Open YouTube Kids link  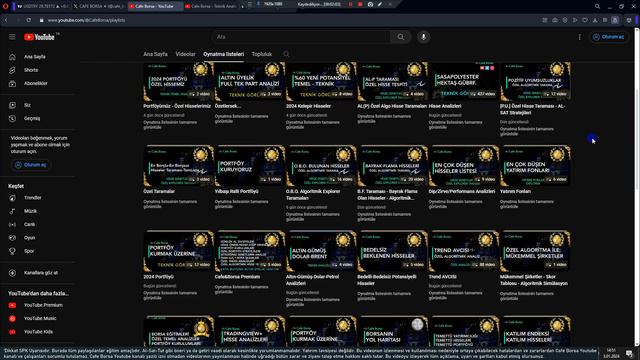[38, 332]
